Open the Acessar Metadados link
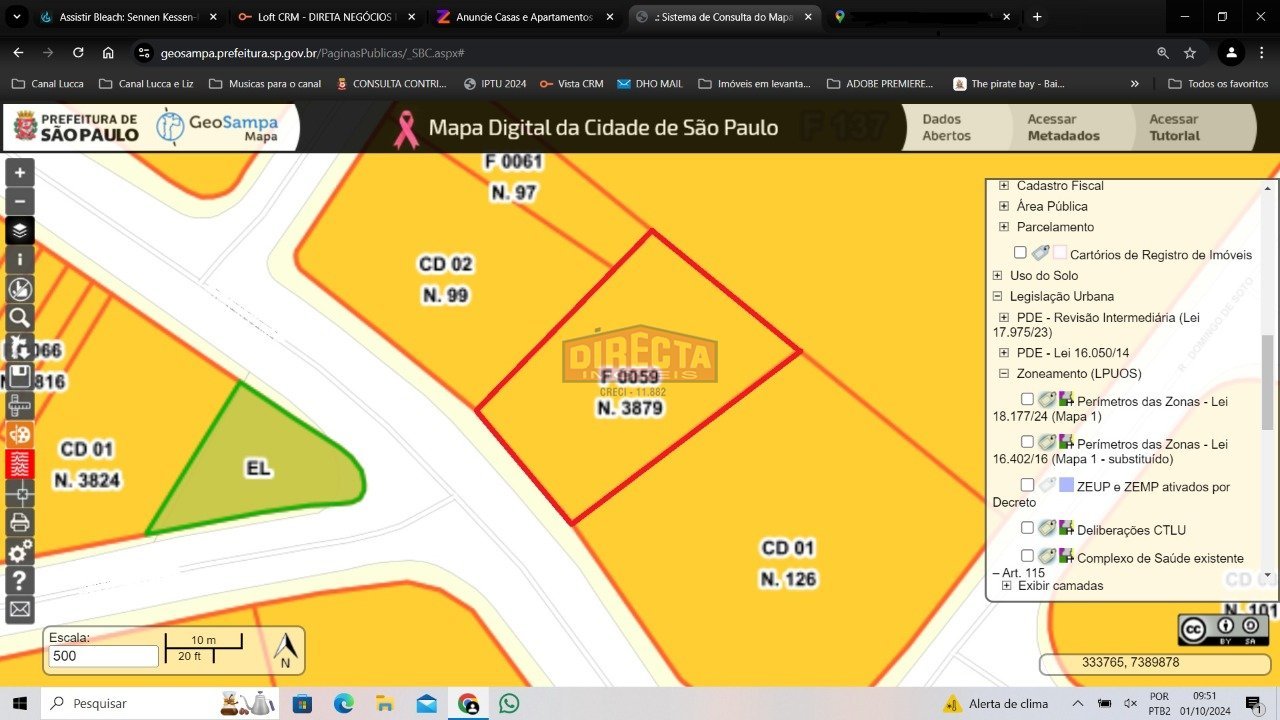The height and width of the screenshot is (720, 1280). pyautogui.click(x=1062, y=127)
